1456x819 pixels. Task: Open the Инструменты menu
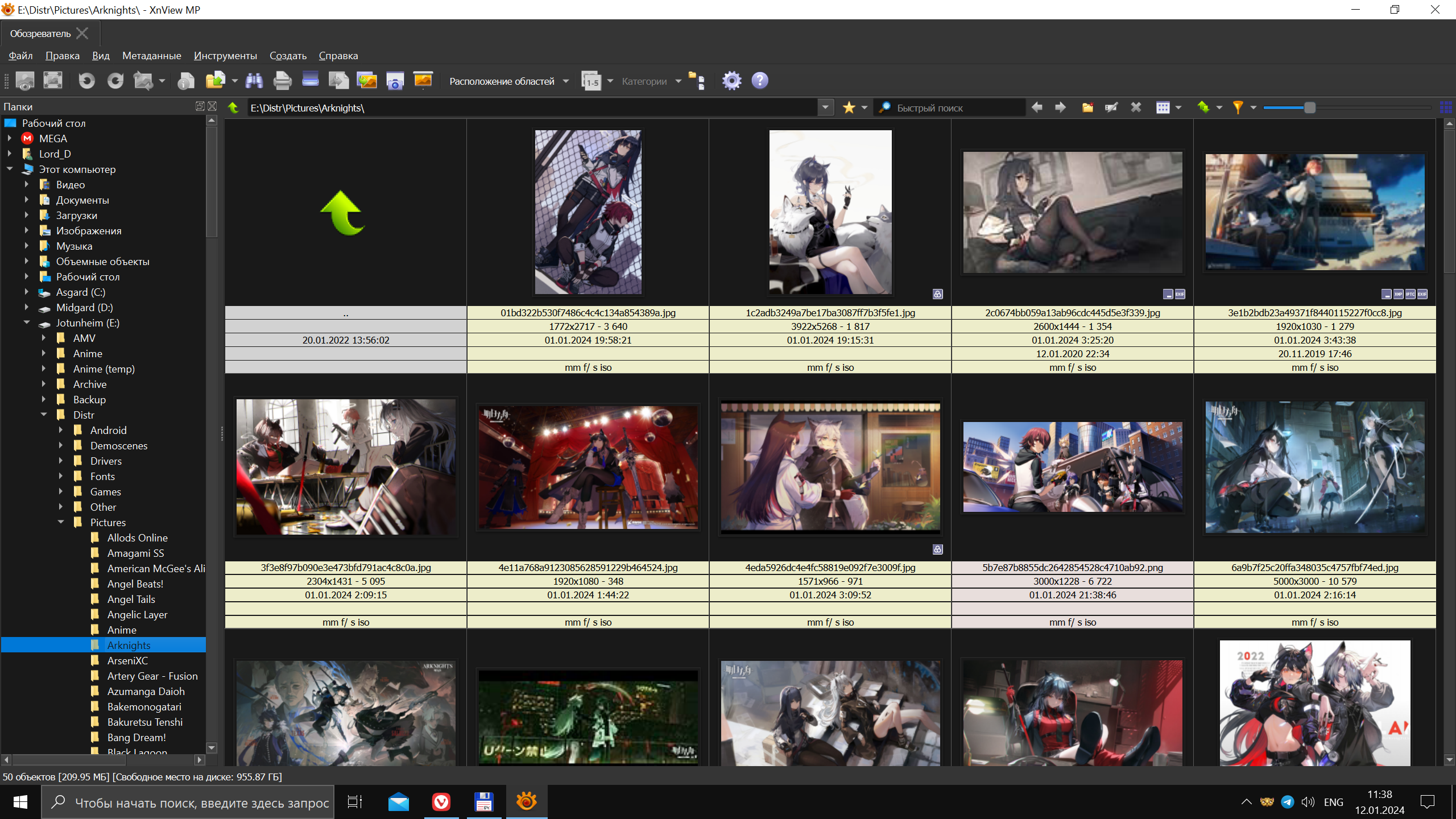coord(225,56)
